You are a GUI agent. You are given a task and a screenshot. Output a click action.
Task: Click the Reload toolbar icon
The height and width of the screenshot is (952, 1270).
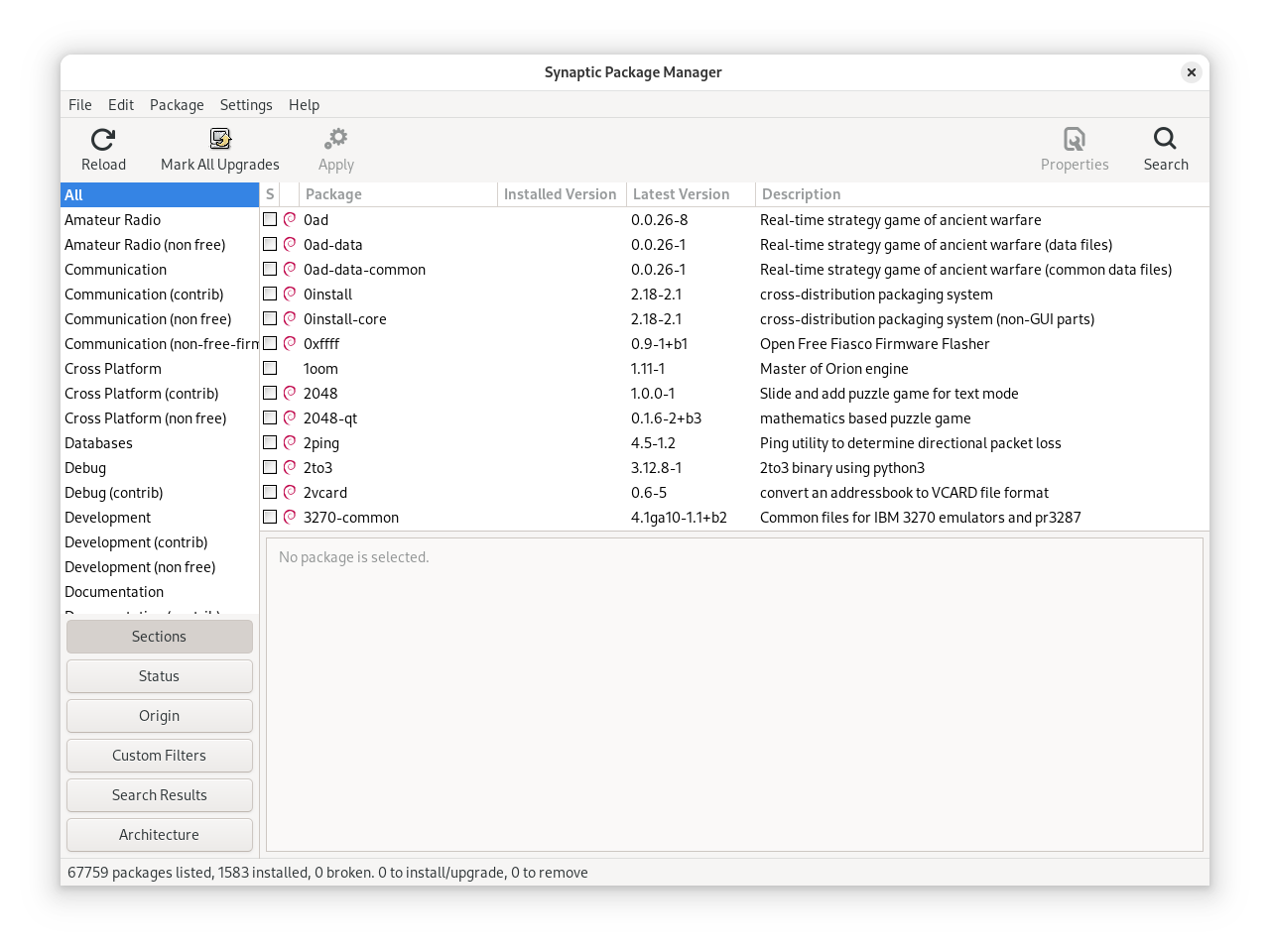103,139
